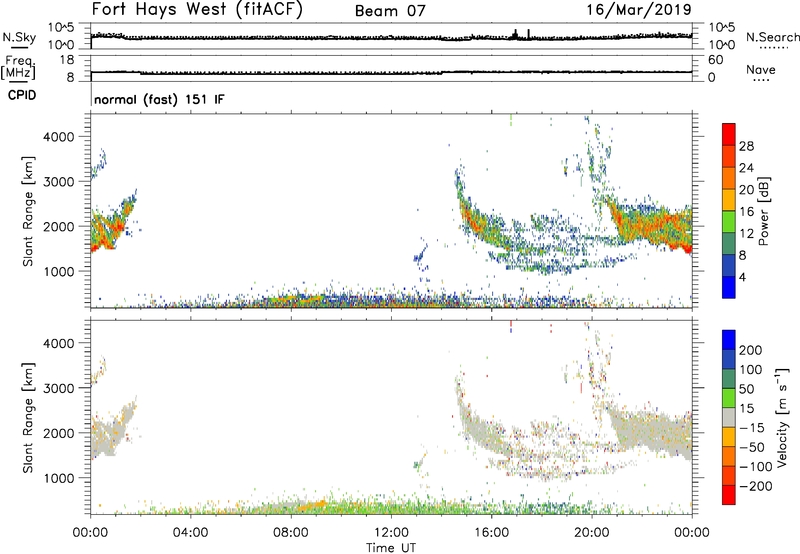
Task: Click the gray Velocity segment between 15 and -15
Action: pyautogui.click(x=729, y=417)
